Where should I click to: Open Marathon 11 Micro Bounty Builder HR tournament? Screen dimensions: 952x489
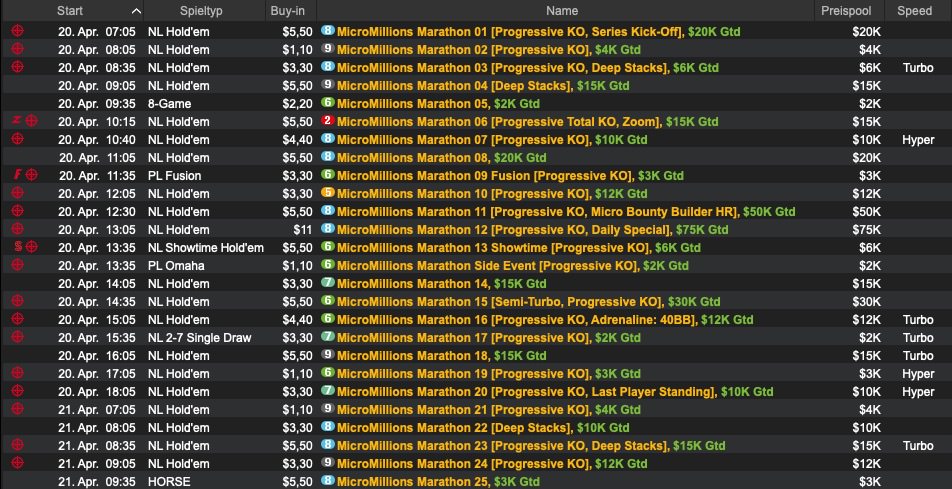pos(566,211)
